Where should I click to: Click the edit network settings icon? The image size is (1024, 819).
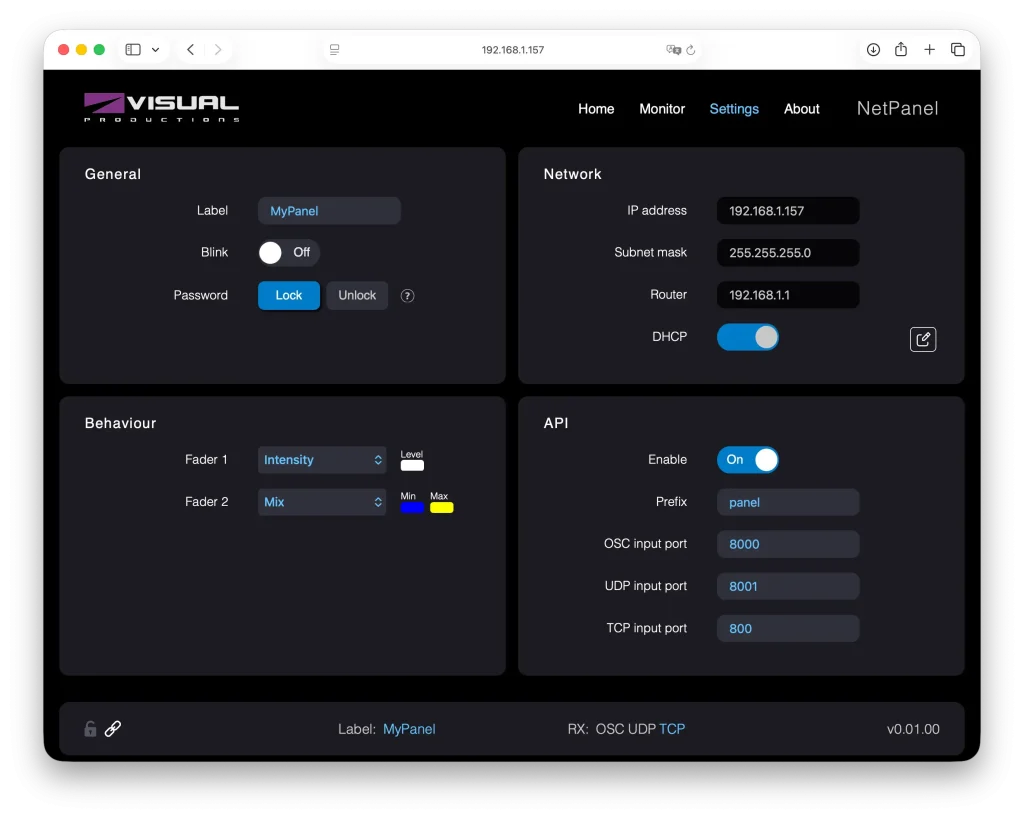[x=923, y=339]
